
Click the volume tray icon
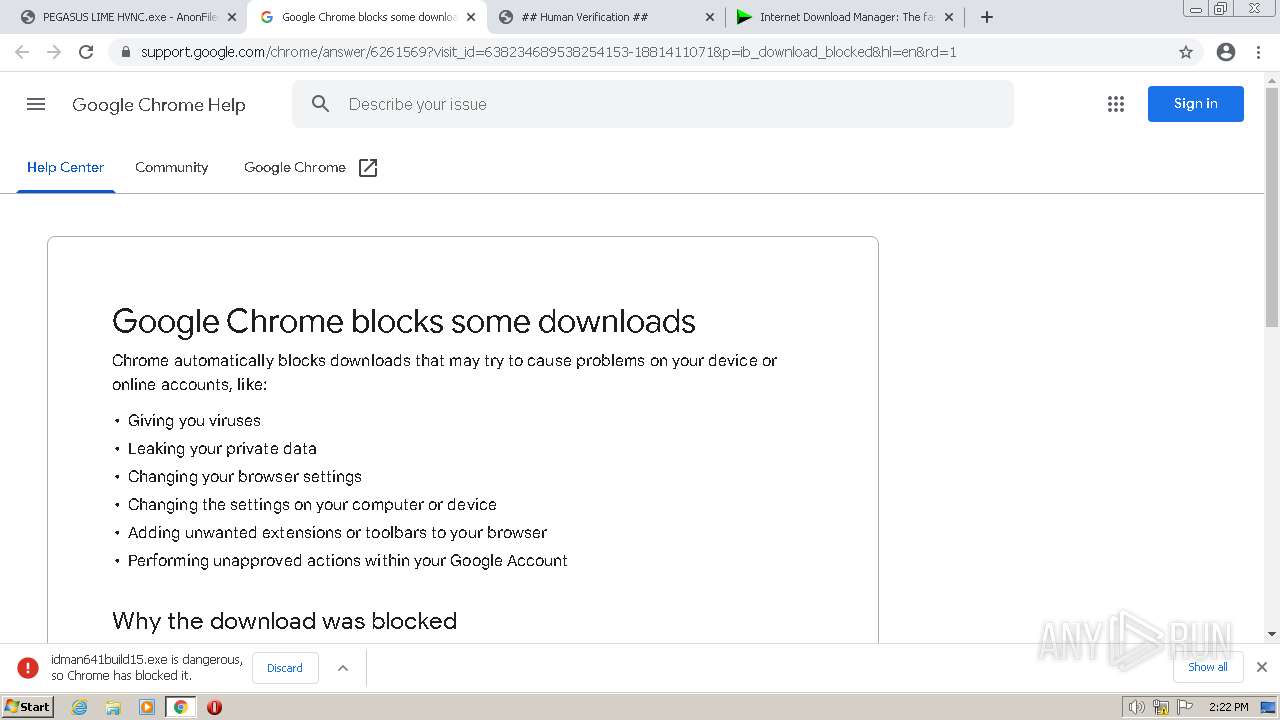coord(1137,707)
